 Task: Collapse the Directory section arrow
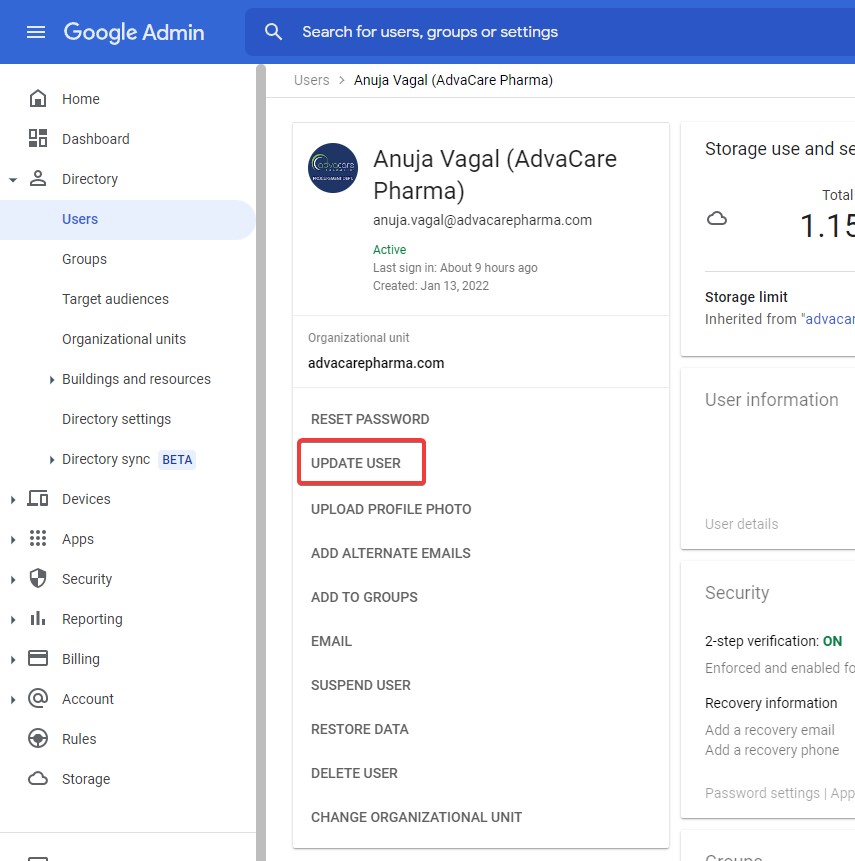coord(13,179)
